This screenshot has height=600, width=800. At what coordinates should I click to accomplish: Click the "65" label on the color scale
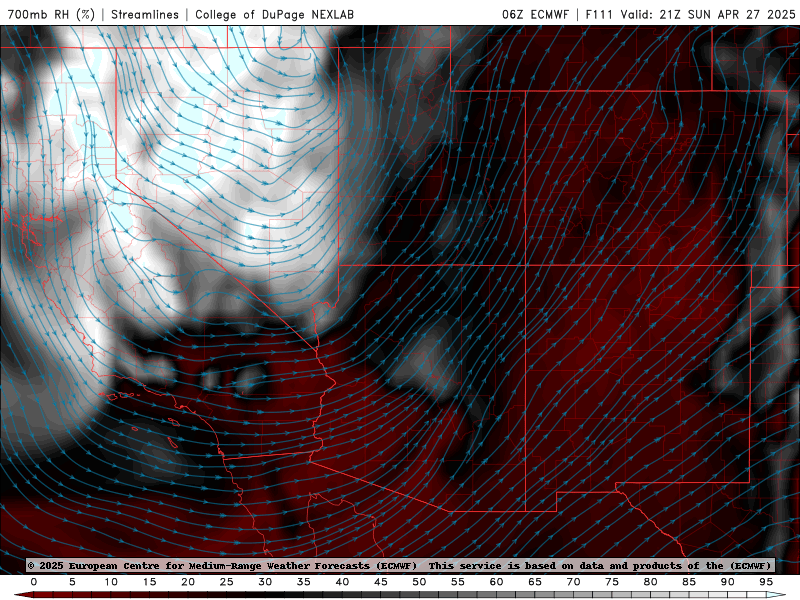(x=535, y=582)
